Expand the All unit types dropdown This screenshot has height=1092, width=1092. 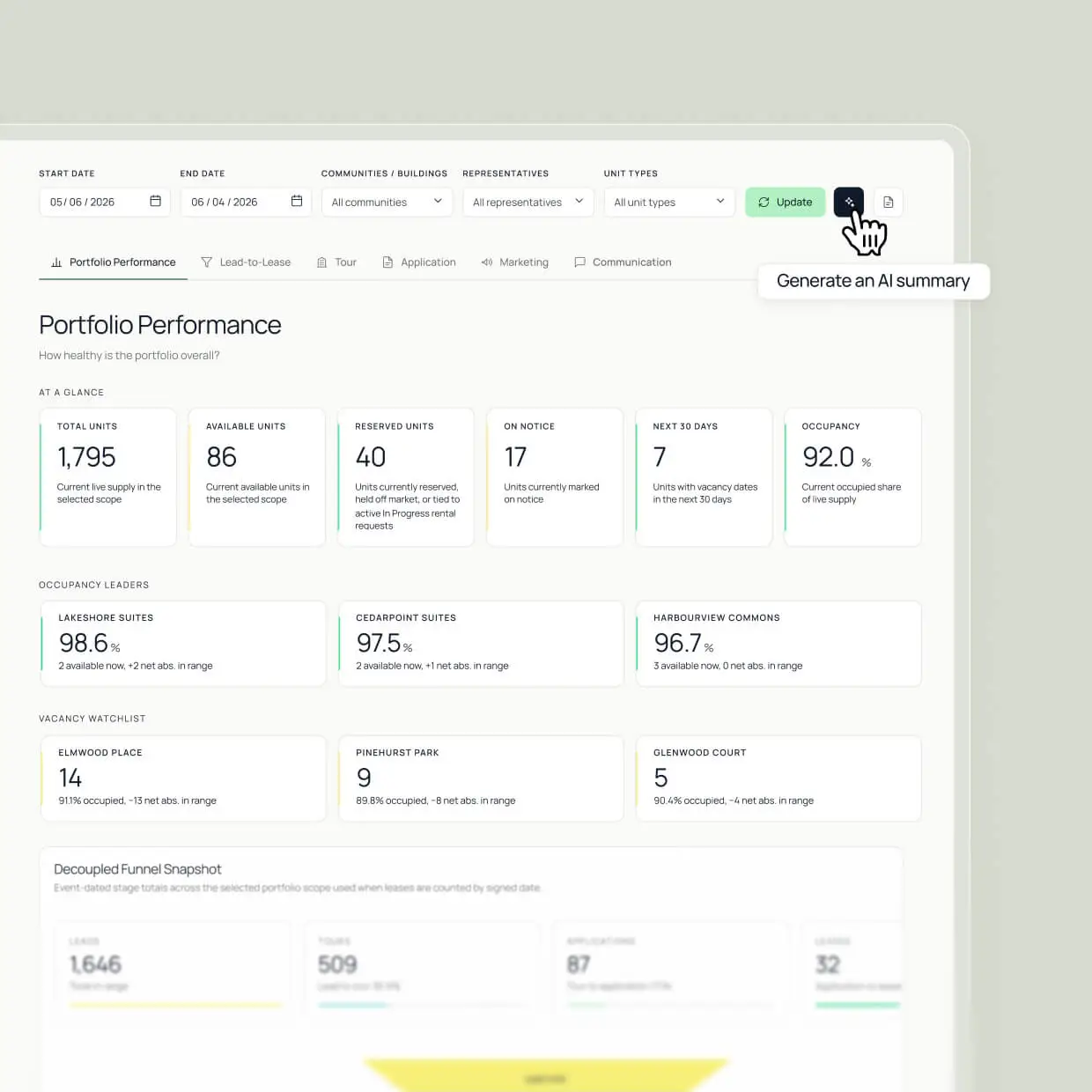[669, 202]
